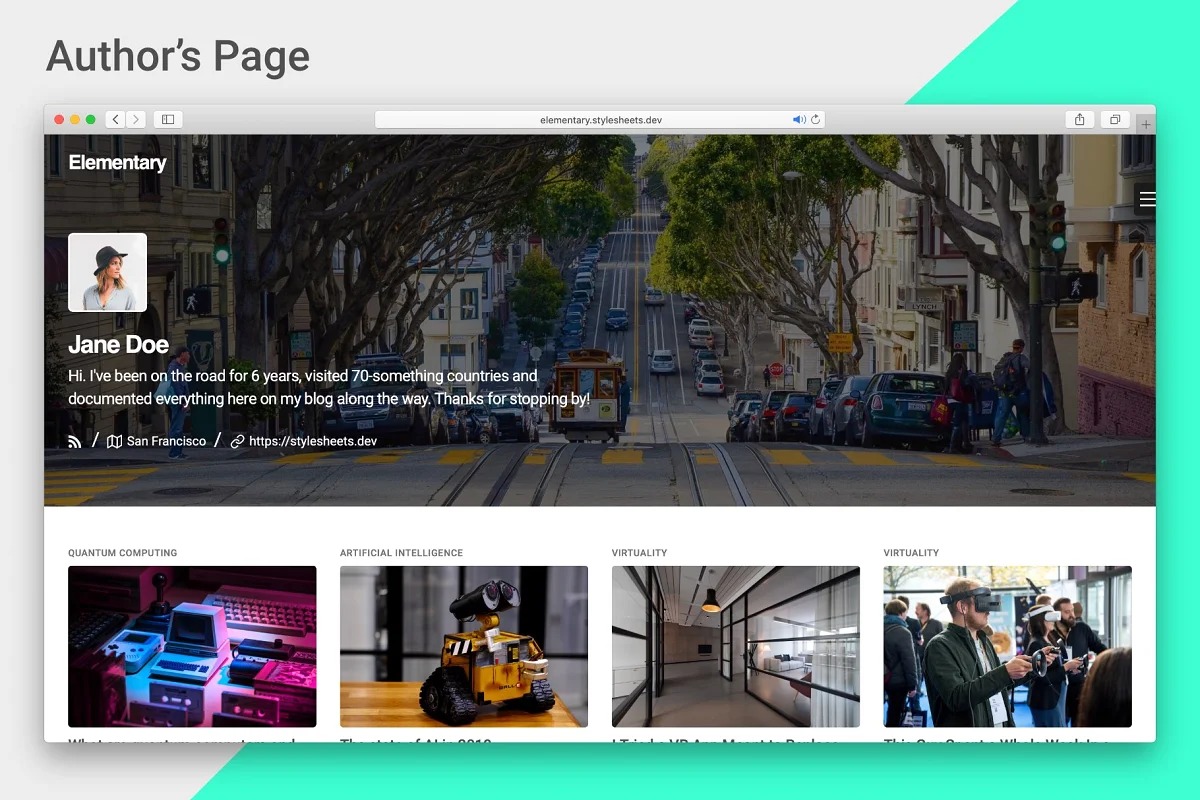Open the Wall-E robot article thumbnail
Image resolution: width=1200 pixels, height=800 pixels.
tap(464, 646)
